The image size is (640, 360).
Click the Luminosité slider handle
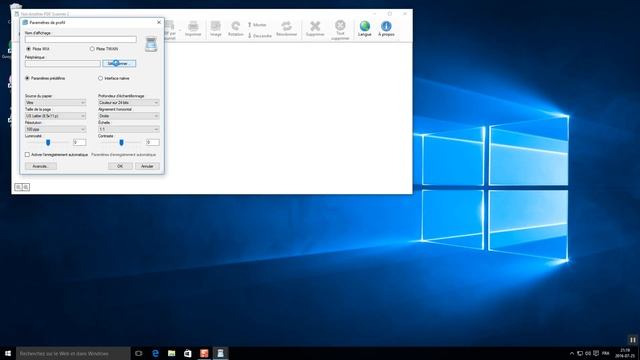click(48, 142)
